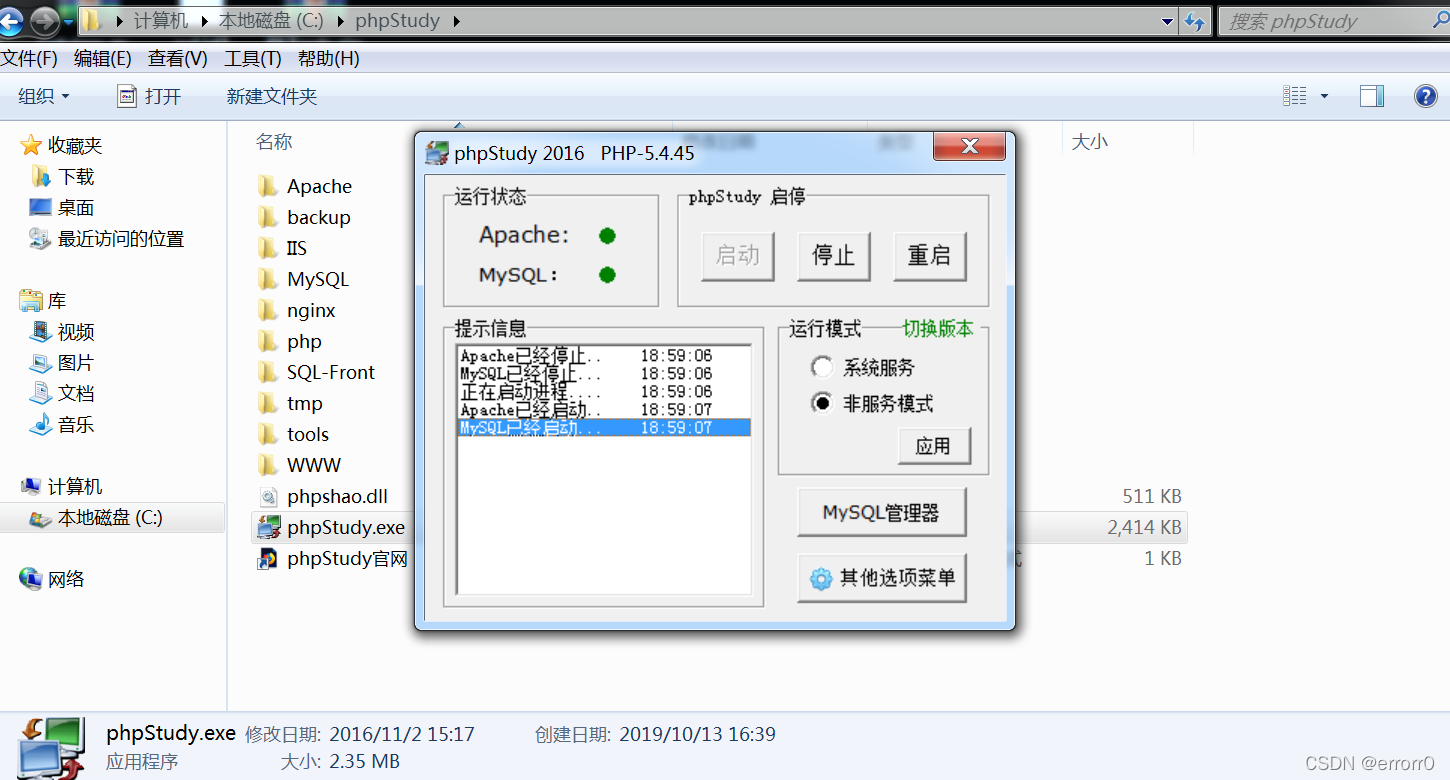Open the view options dropdown arrow
Viewport: 1450px width, 780px height.
pos(1324,96)
